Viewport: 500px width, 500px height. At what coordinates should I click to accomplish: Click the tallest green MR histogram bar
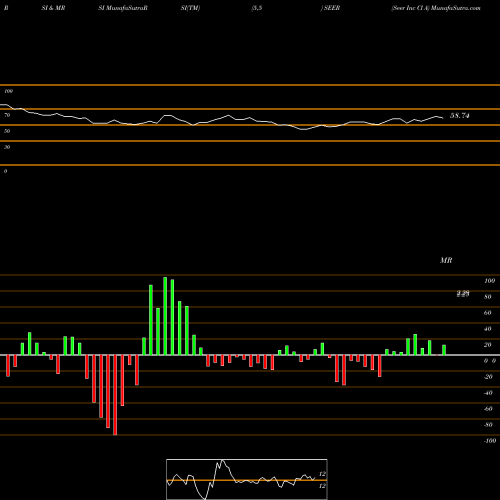pos(165,316)
